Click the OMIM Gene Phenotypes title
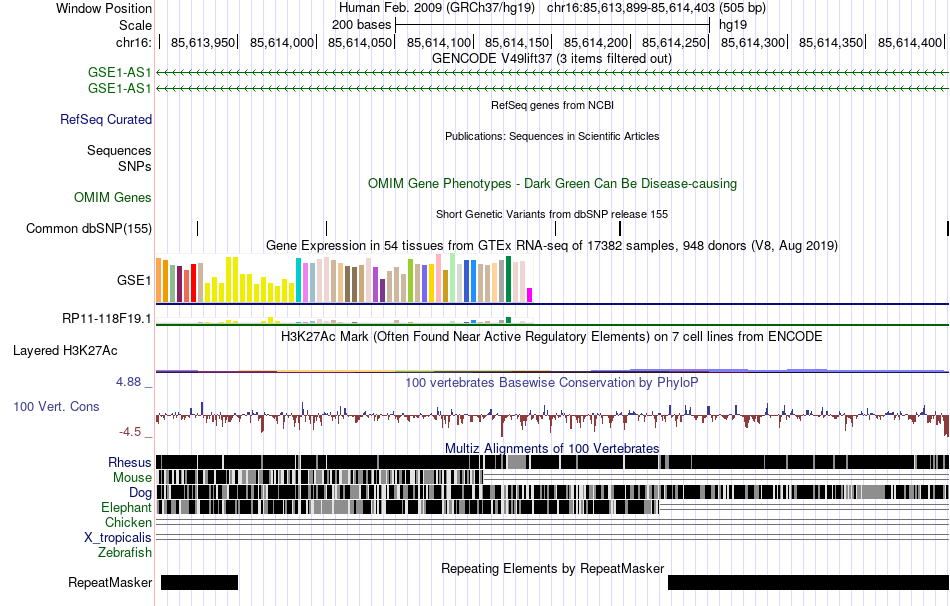 (552, 184)
